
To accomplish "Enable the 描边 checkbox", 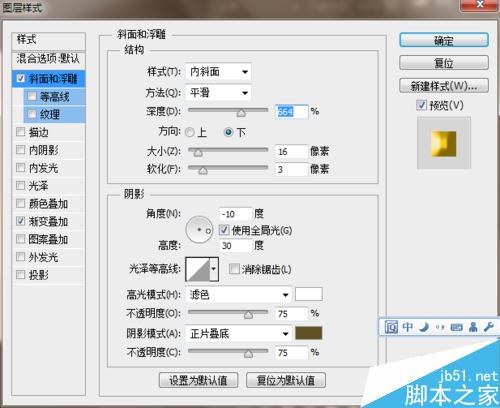I will pos(21,132).
